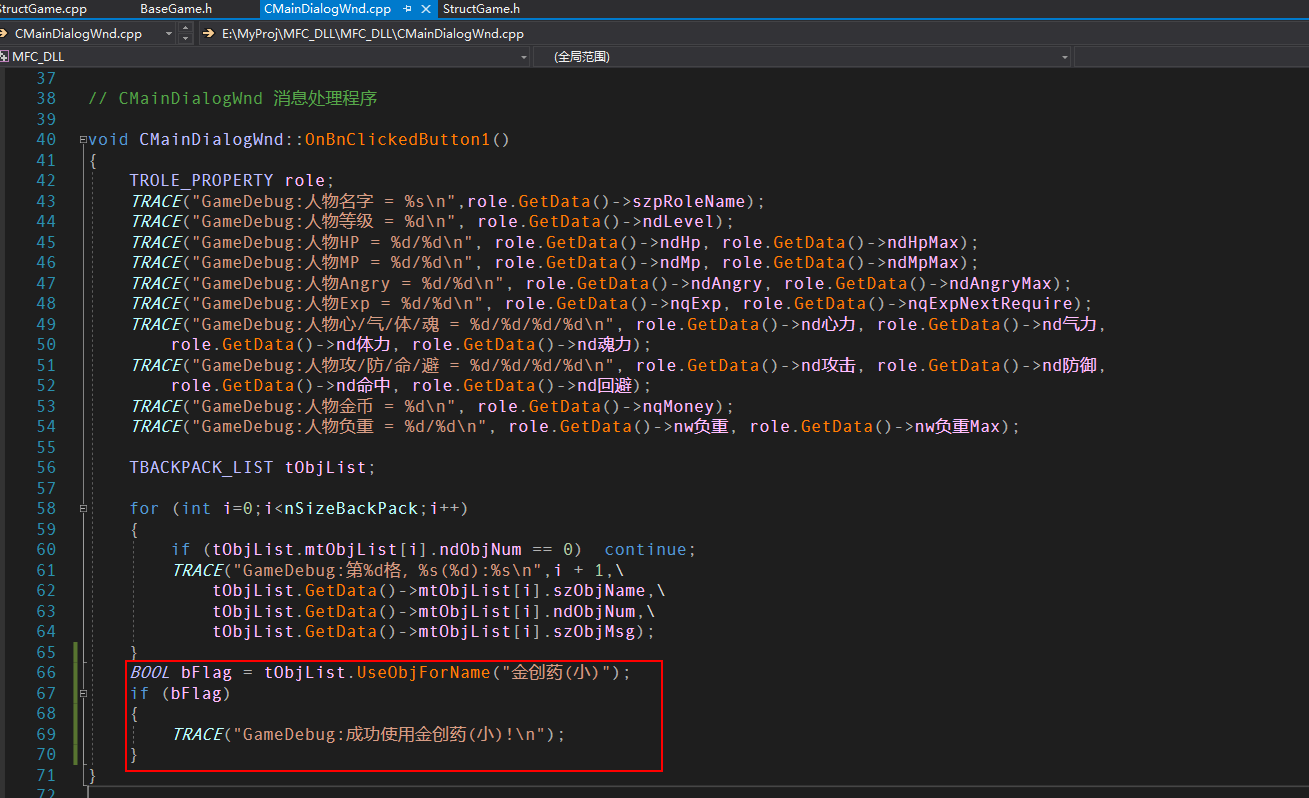
Task: Click UseObjForName on line 66
Action: [x=423, y=672]
